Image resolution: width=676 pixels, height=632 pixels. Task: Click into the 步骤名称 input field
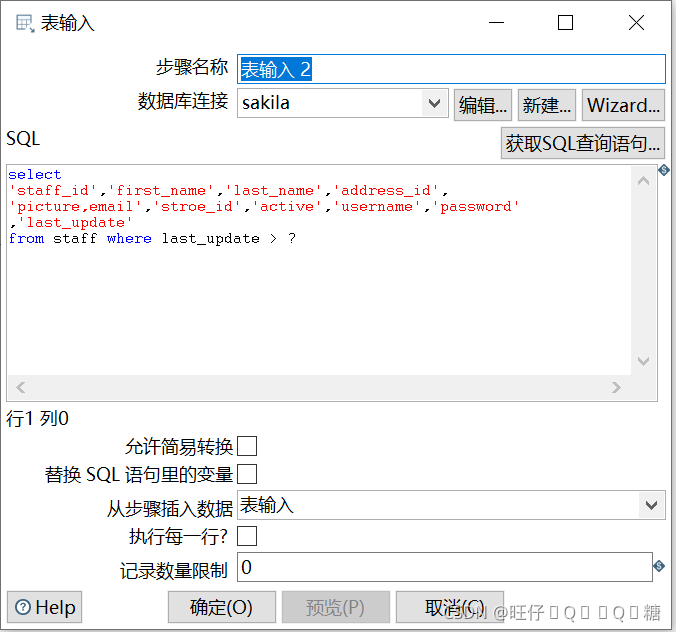[451, 69]
